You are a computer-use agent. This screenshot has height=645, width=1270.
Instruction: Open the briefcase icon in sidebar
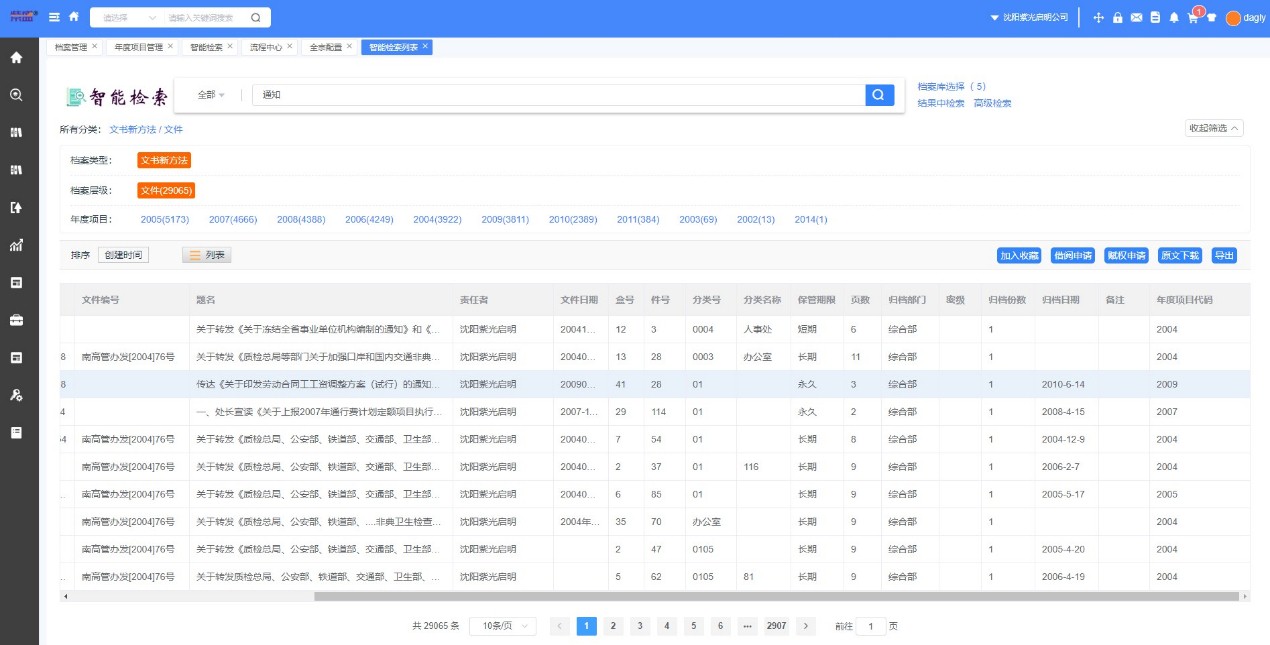coord(16,320)
